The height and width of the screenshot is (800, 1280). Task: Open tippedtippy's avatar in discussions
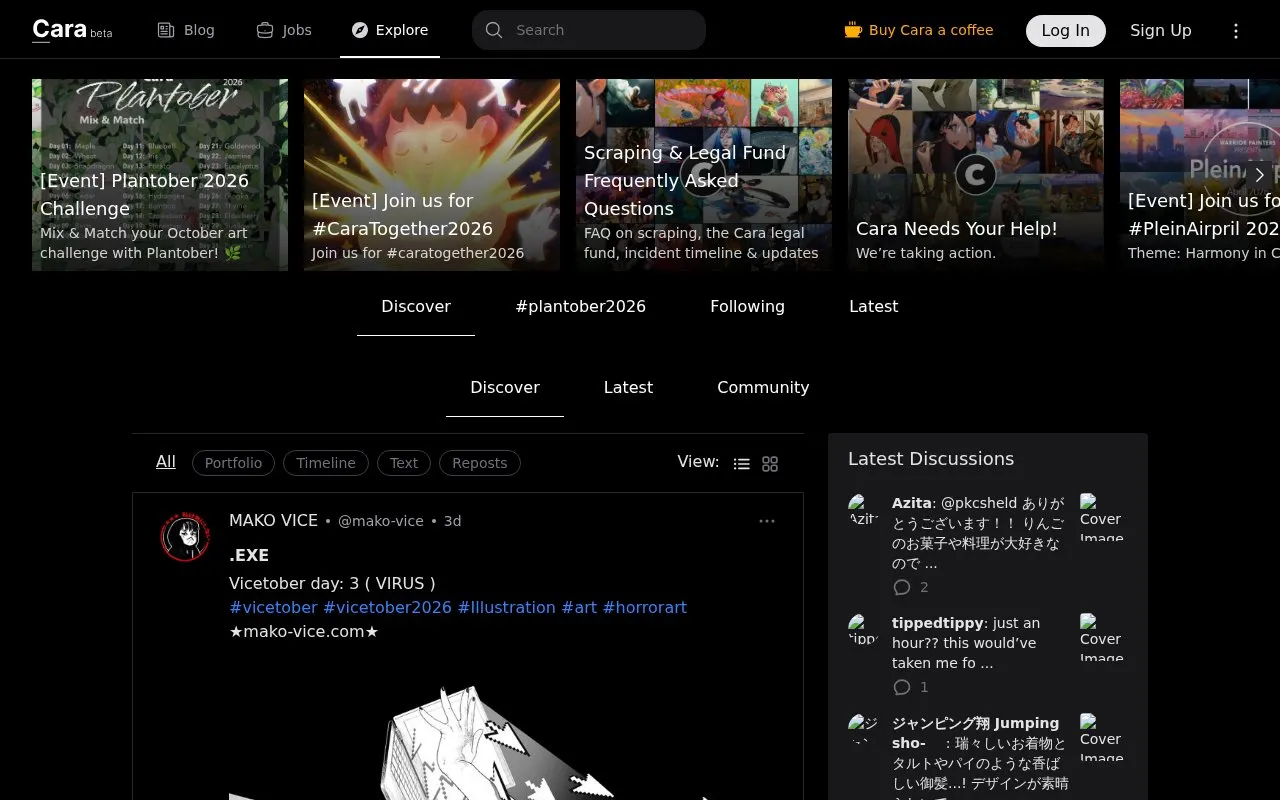point(863,629)
